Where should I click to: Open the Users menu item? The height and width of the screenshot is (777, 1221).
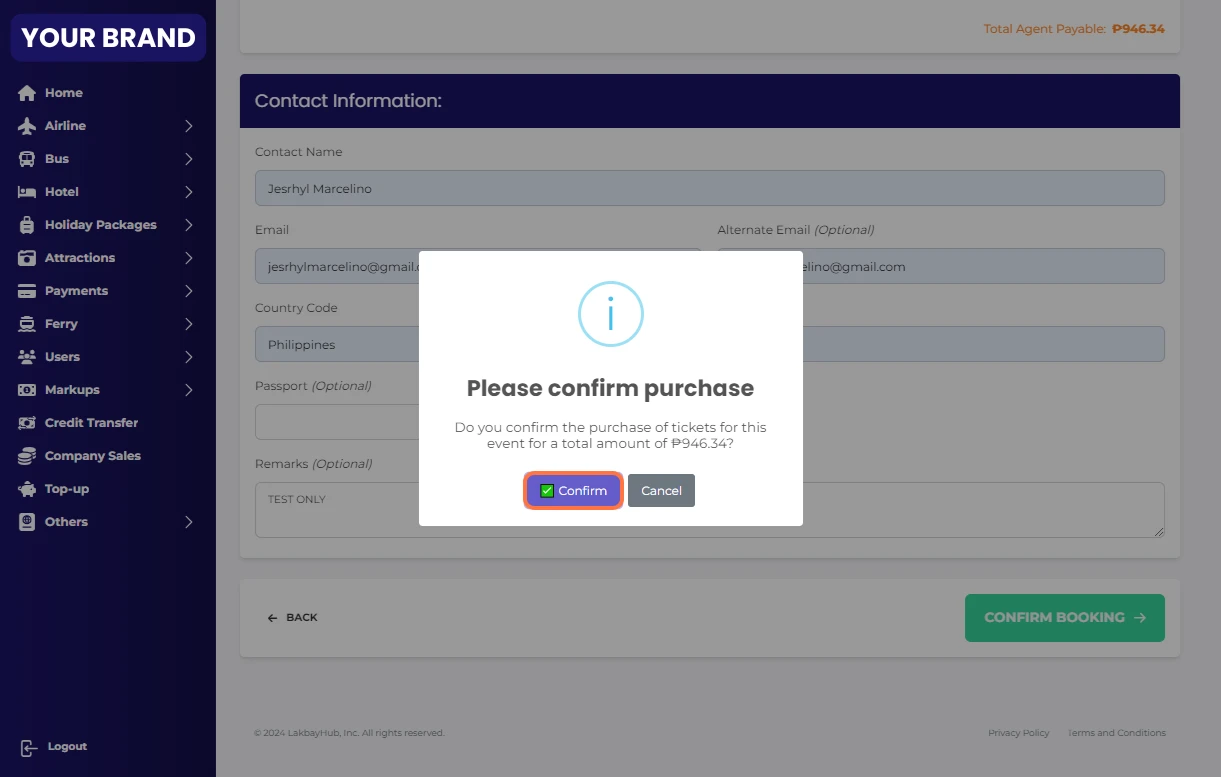[62, 357]
